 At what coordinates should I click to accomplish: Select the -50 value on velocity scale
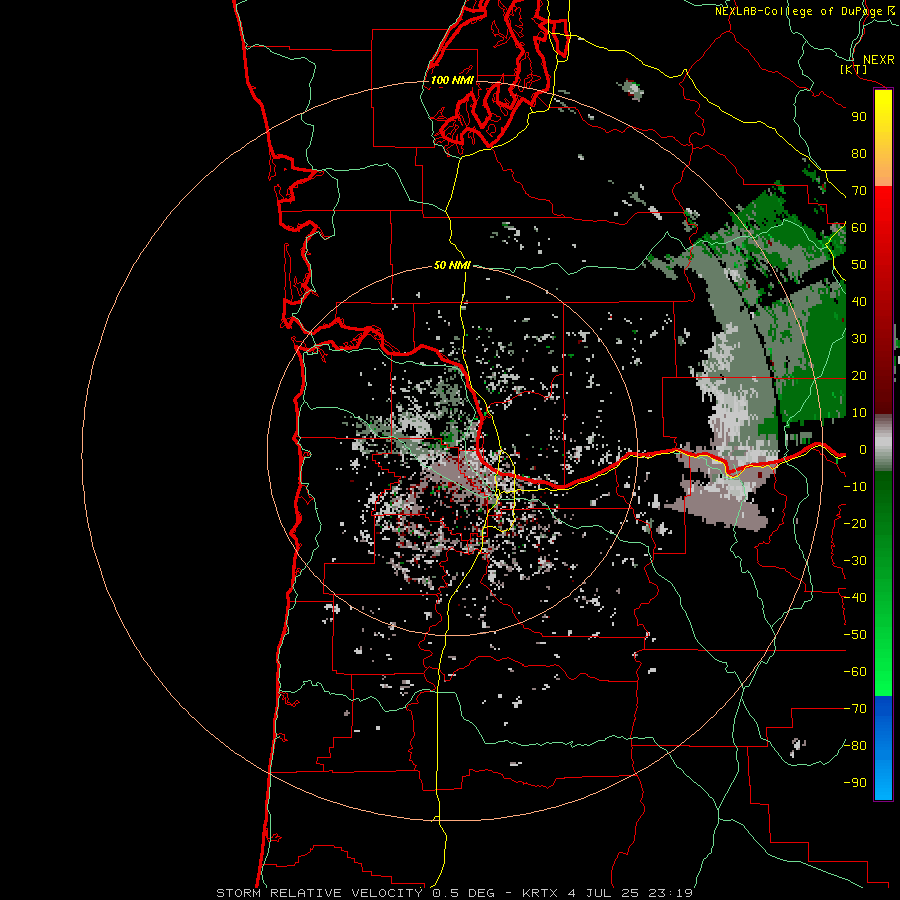pyautogui.click(x=855, y=635)
